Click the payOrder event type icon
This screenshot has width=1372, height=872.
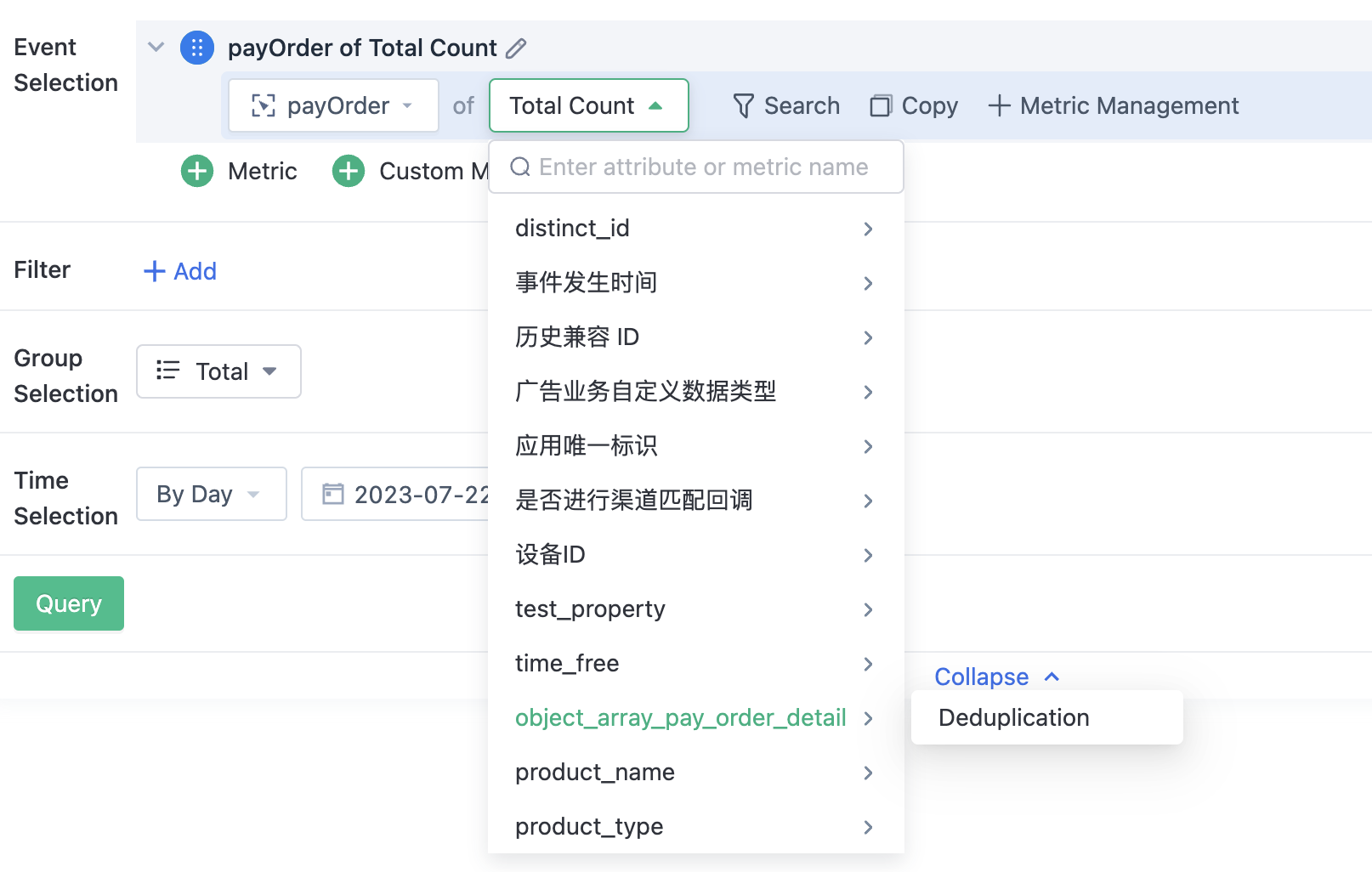(x=264, y=105)
